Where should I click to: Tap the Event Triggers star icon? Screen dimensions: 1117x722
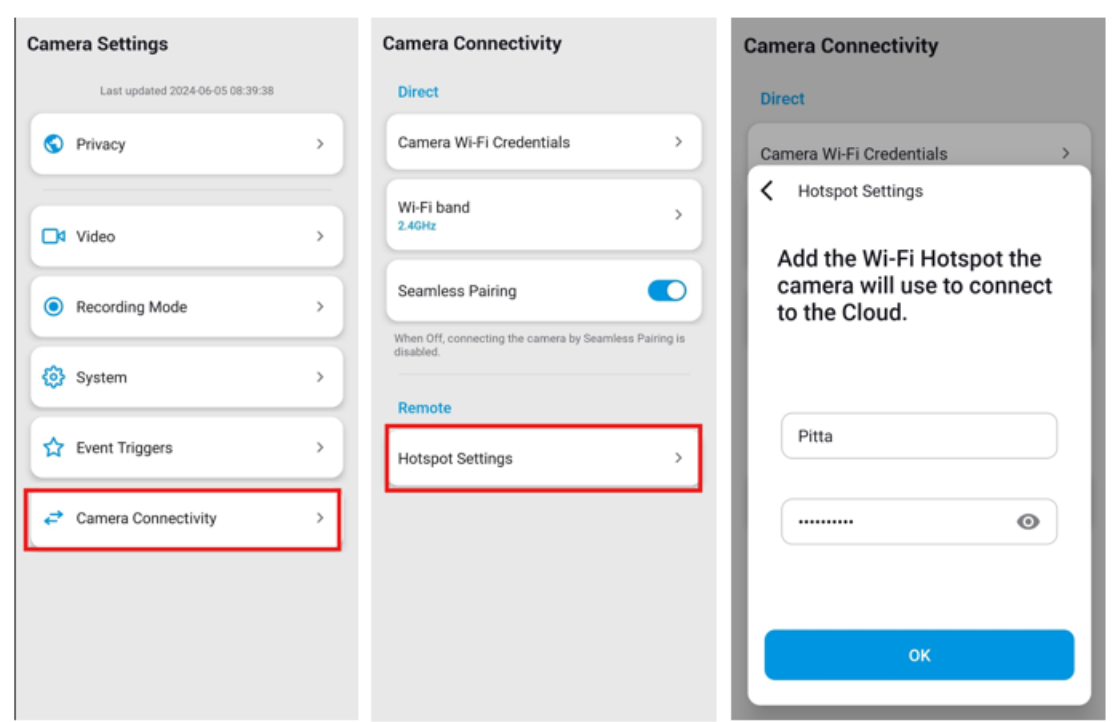[53, 447]
